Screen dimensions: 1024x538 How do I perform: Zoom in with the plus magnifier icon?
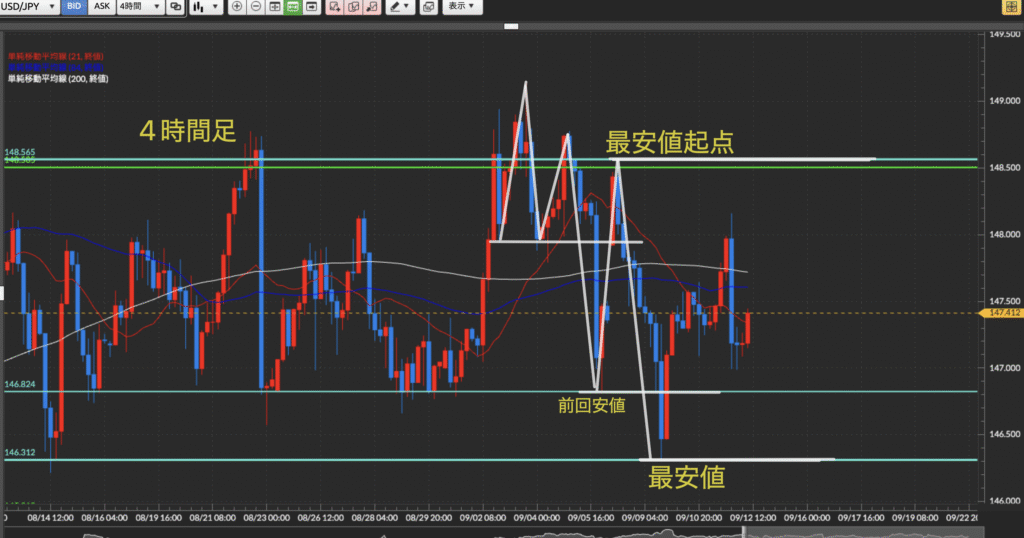tap(237, 7)
